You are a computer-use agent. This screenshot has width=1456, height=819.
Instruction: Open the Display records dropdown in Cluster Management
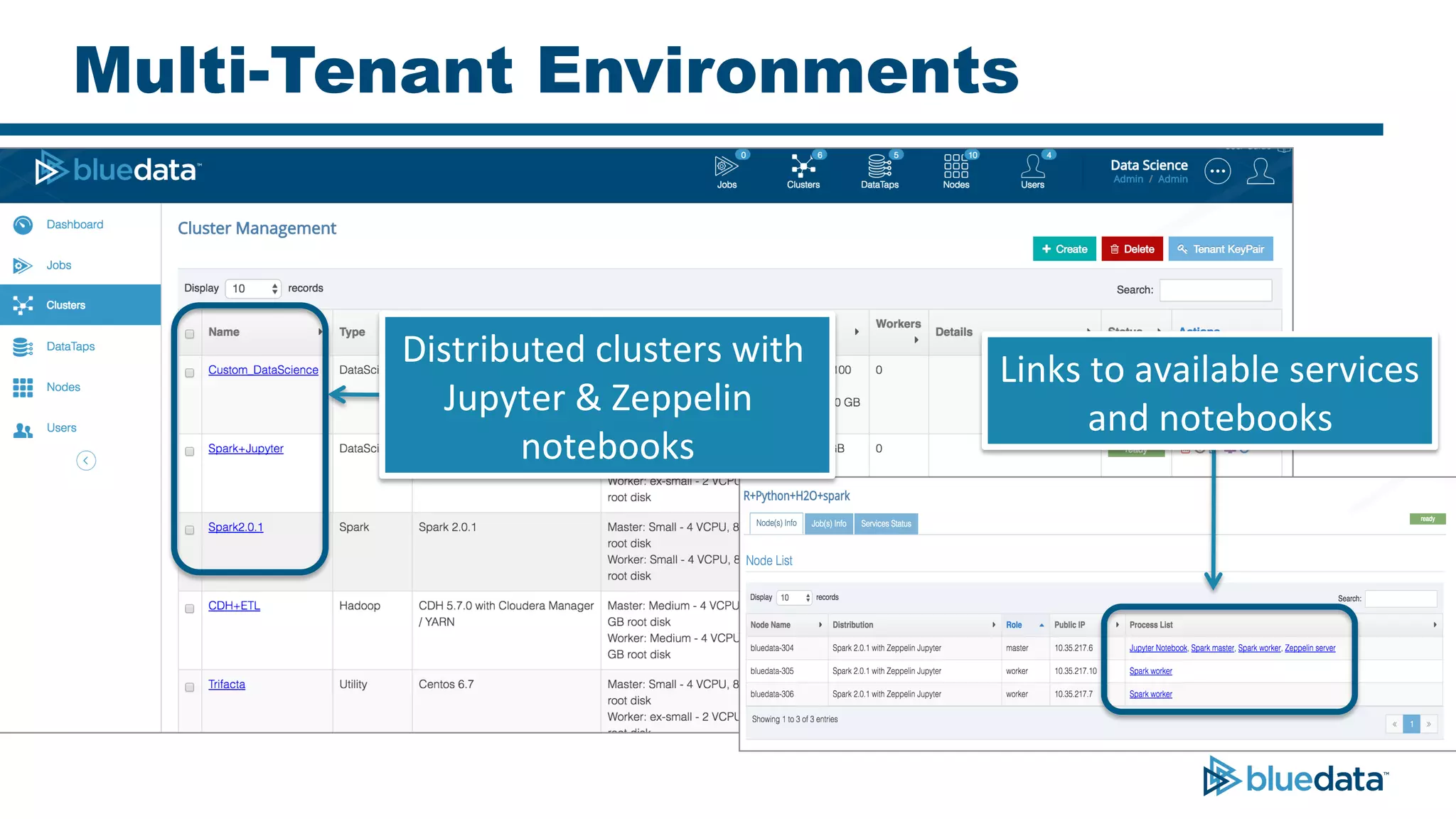[x=253, y=289]
